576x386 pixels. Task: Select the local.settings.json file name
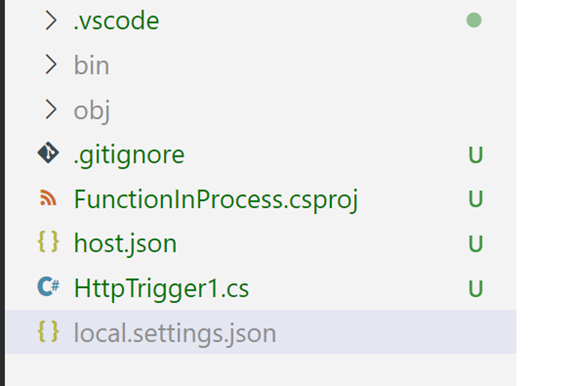pos(175,334)
